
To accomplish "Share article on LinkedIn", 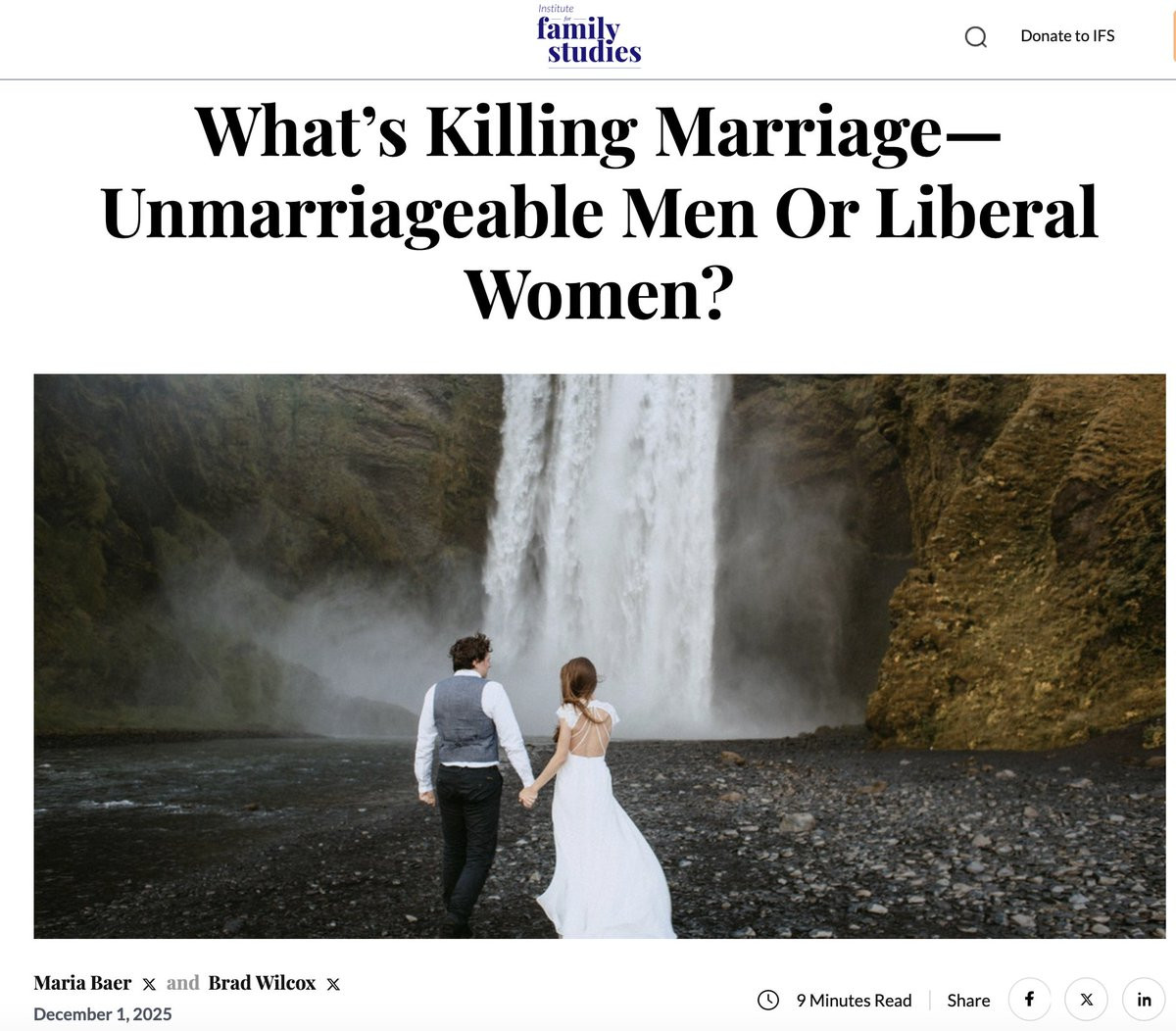I will [1144, 1000].
